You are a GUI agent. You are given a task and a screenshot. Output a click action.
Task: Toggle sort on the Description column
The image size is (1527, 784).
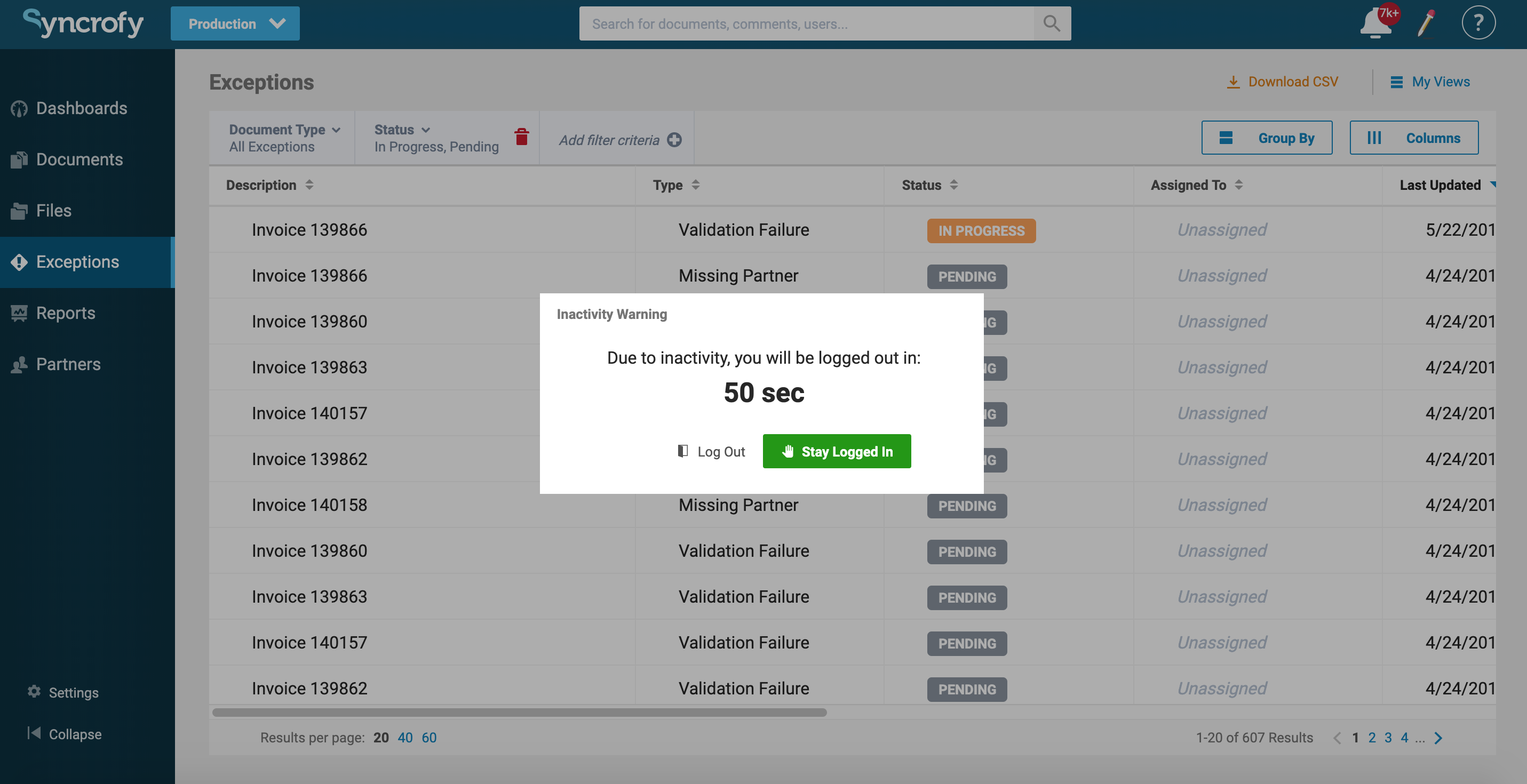tap(310, 185)
